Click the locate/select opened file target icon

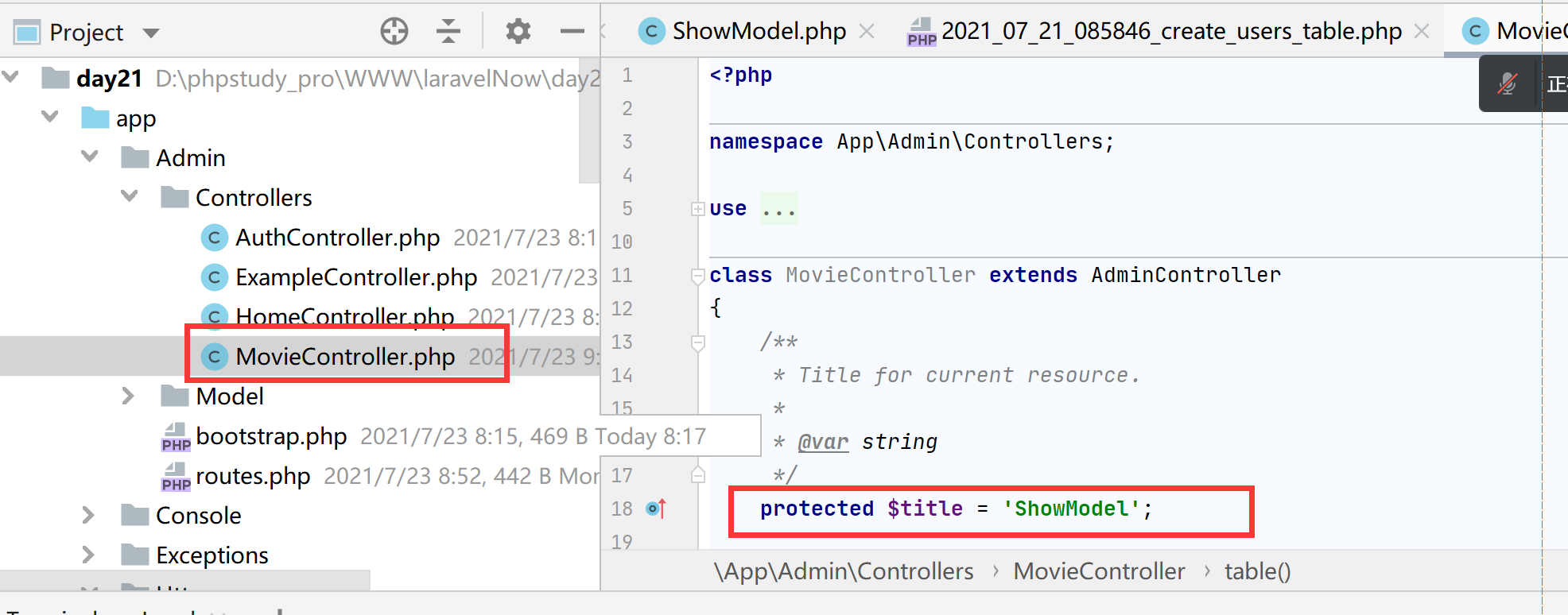tap(394, 32)
